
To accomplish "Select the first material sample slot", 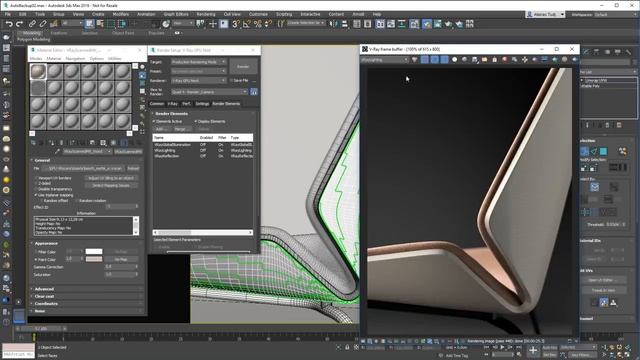I will point(38,71).
